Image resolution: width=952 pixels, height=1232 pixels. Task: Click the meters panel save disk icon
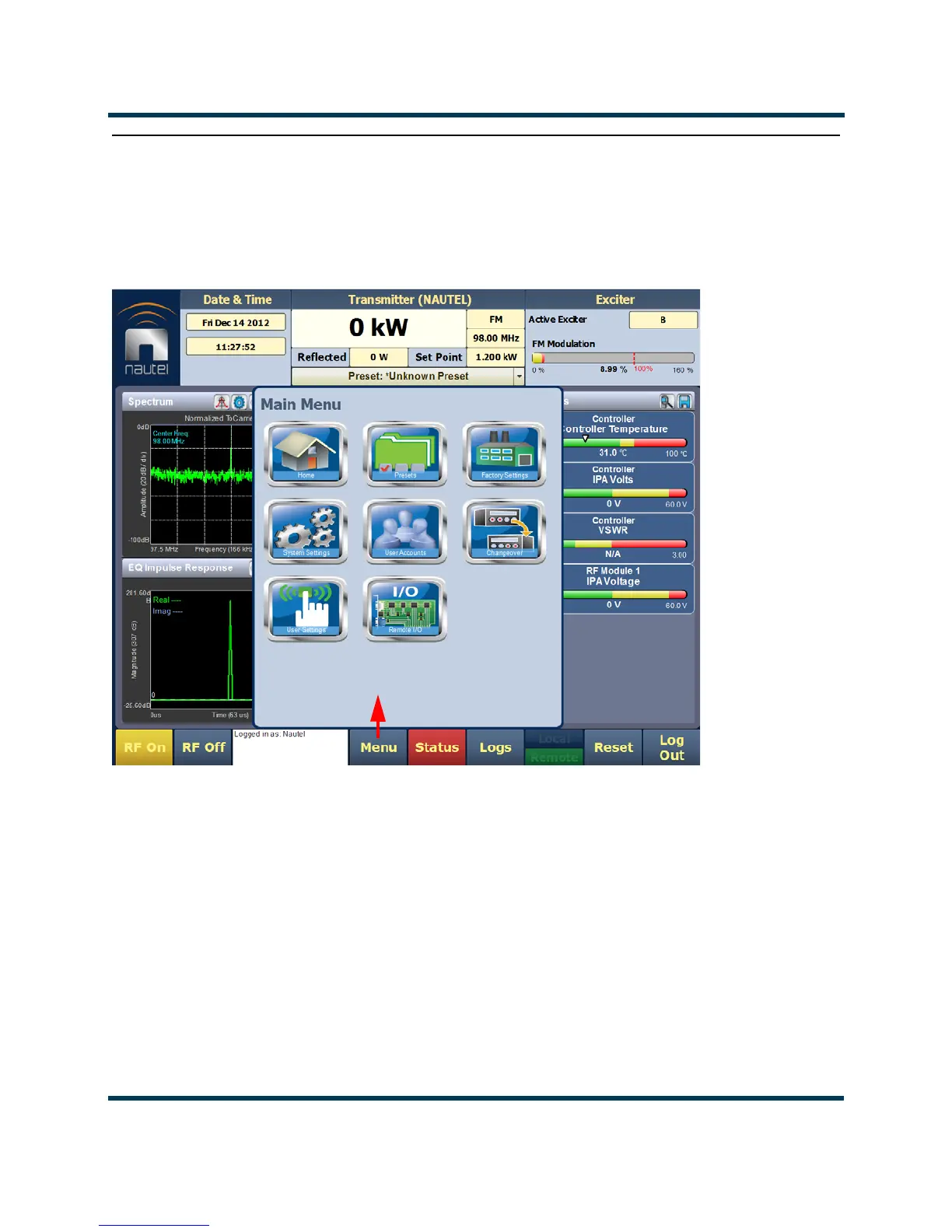(684, 401)
